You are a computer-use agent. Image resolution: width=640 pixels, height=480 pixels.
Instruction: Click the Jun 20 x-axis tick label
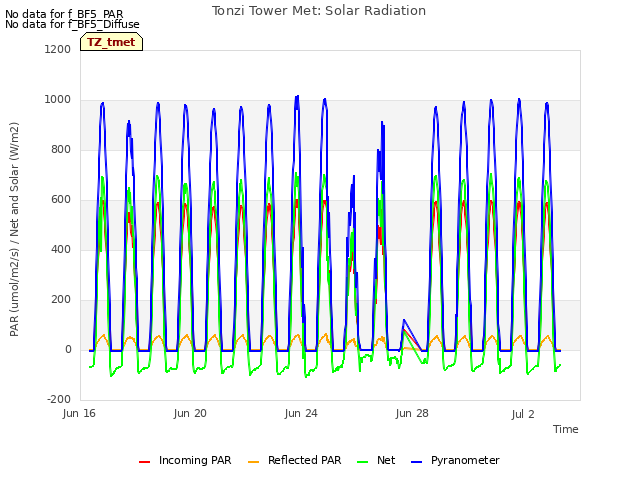tap(190, 413)
